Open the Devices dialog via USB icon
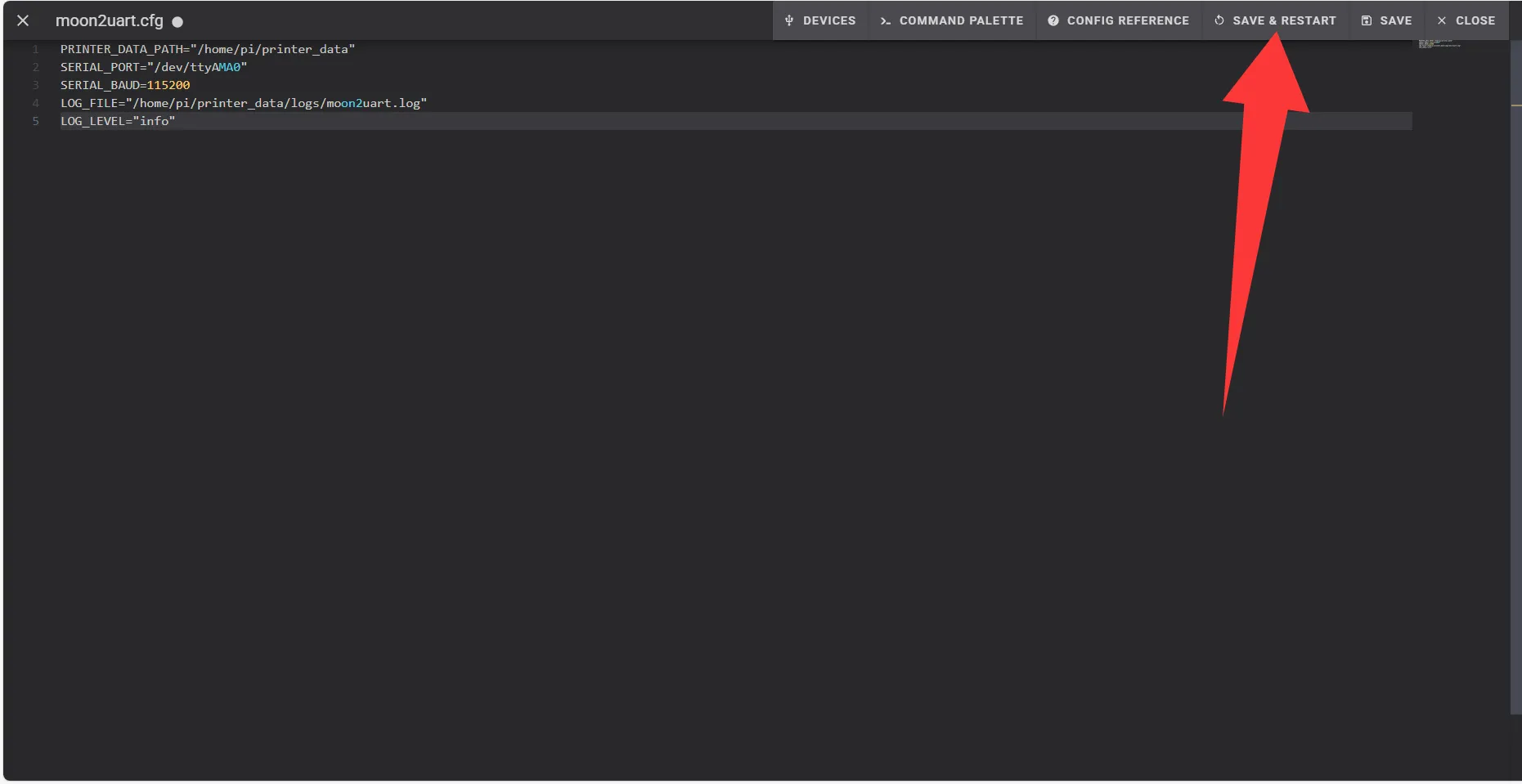1522x784 pixels. point(819,20)
